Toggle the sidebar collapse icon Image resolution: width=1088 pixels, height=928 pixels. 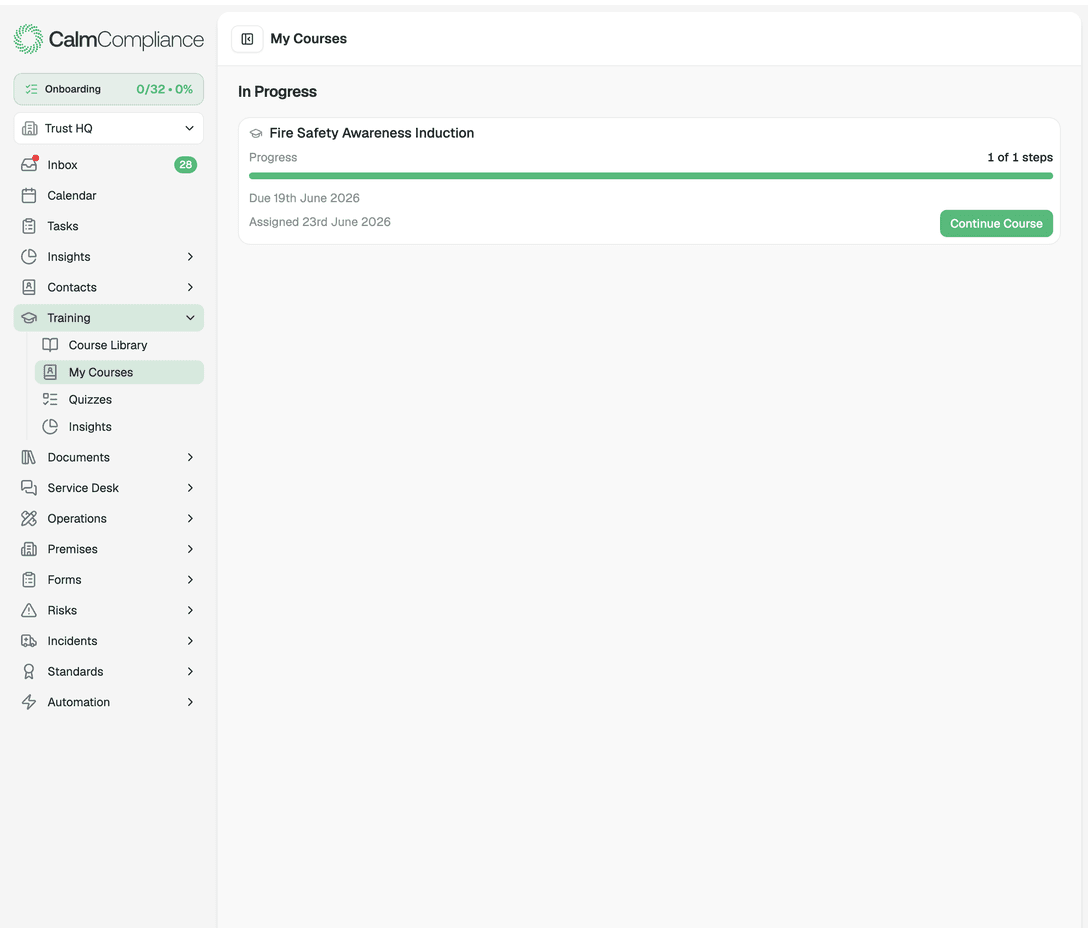pyautogui.click(x=247, y=39)
